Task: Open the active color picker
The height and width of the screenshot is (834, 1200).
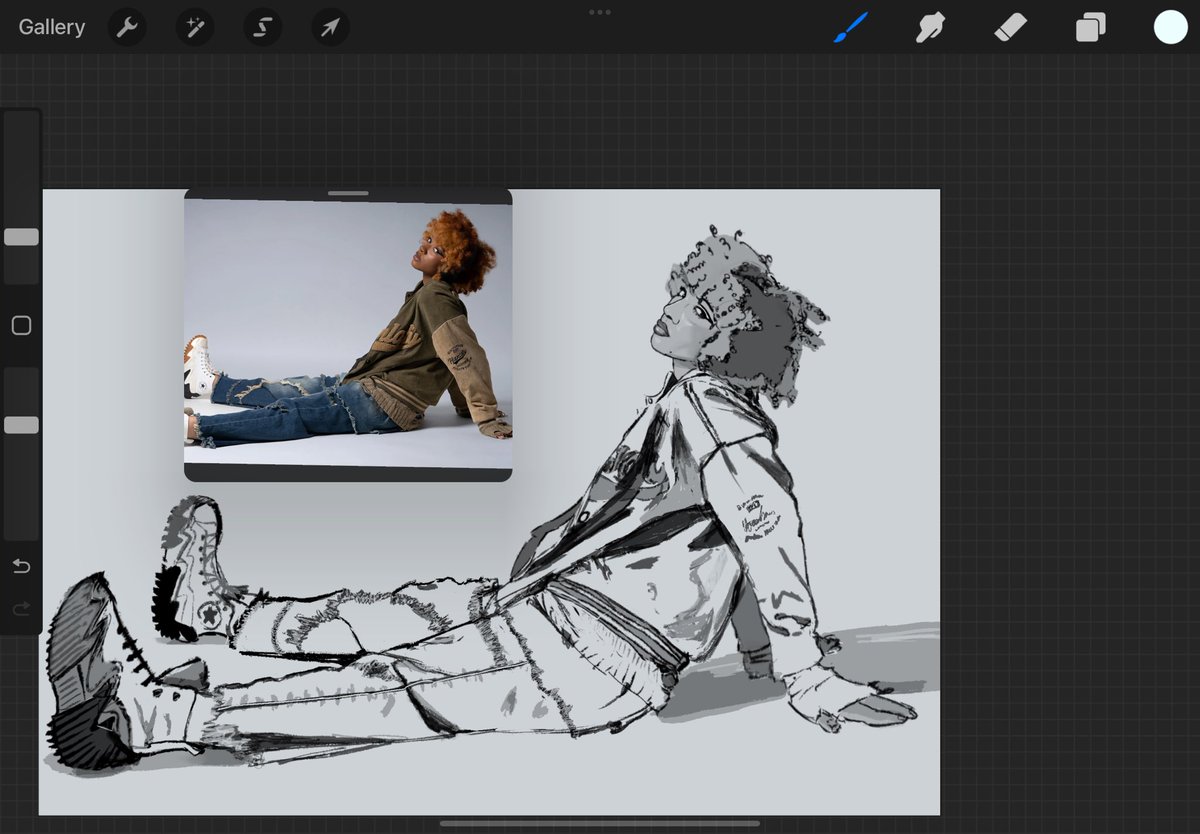Action: [1170, 27]
